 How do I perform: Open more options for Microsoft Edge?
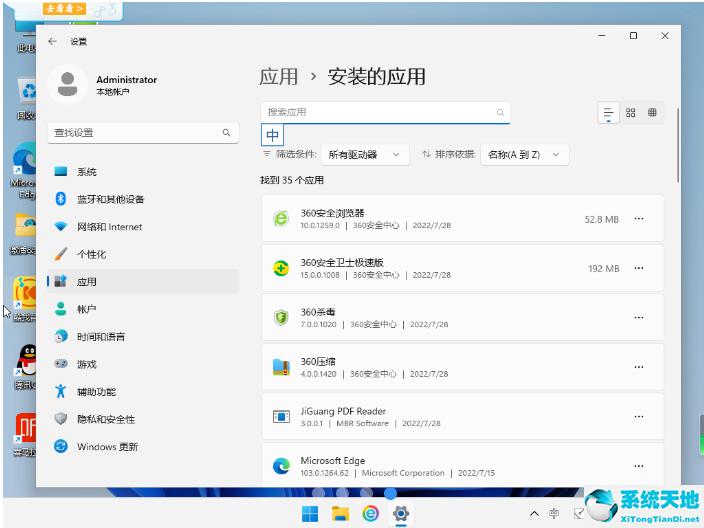tap(639, 465)
